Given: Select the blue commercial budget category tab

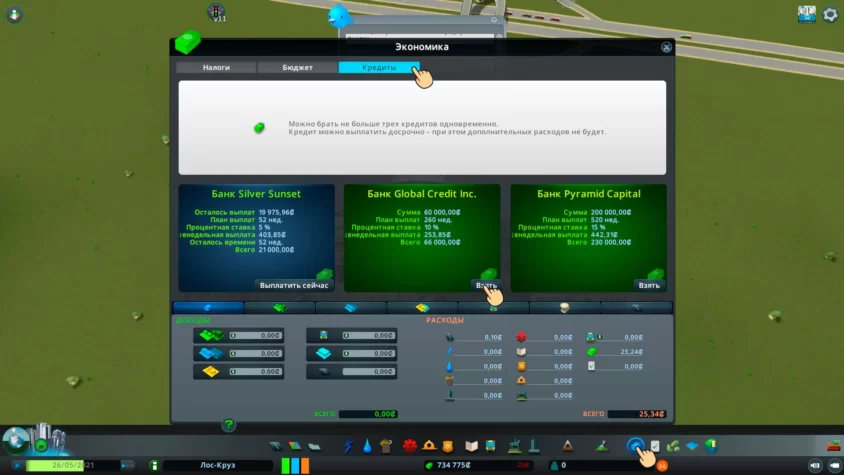Looking at the screenshot, I should [351, 308].
